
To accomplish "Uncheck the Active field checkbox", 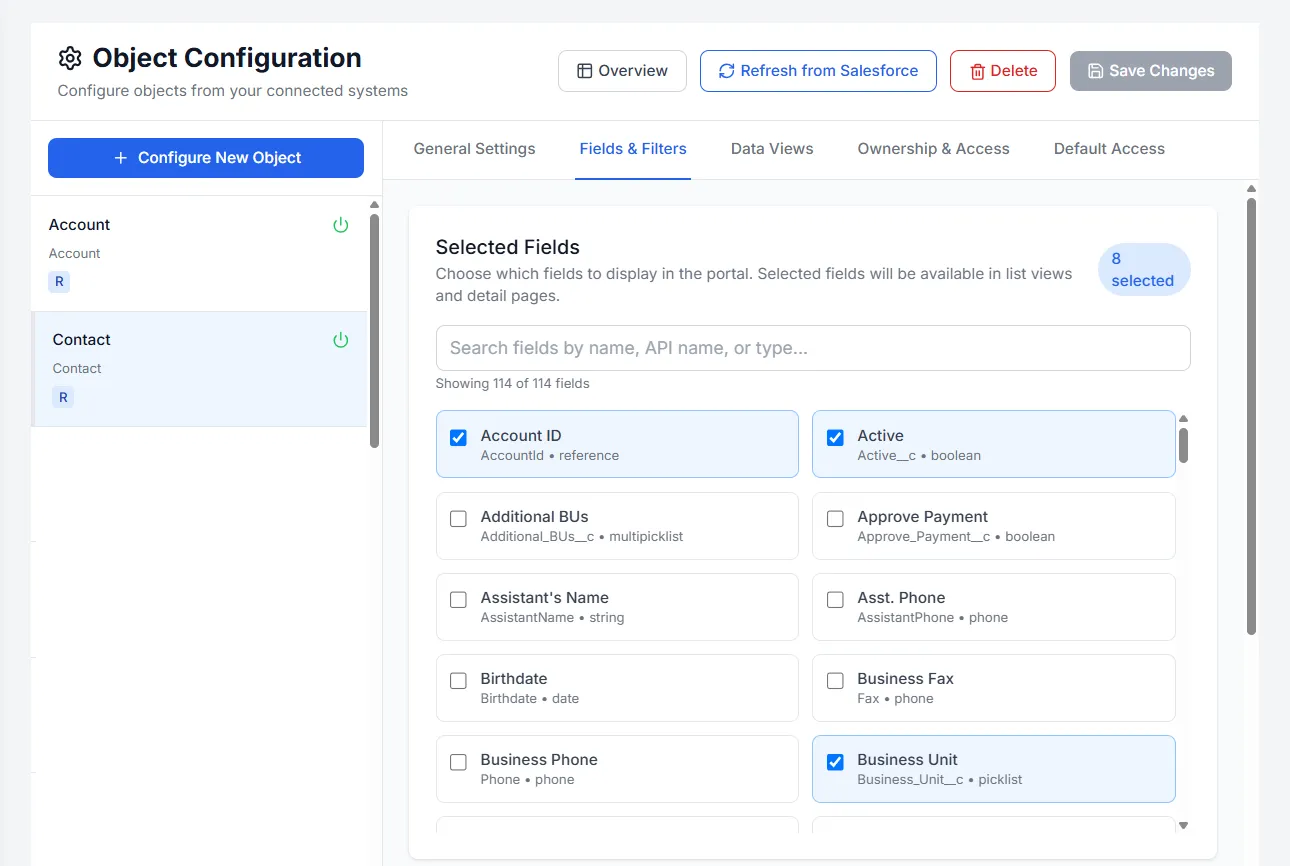I will pos(835,437).
